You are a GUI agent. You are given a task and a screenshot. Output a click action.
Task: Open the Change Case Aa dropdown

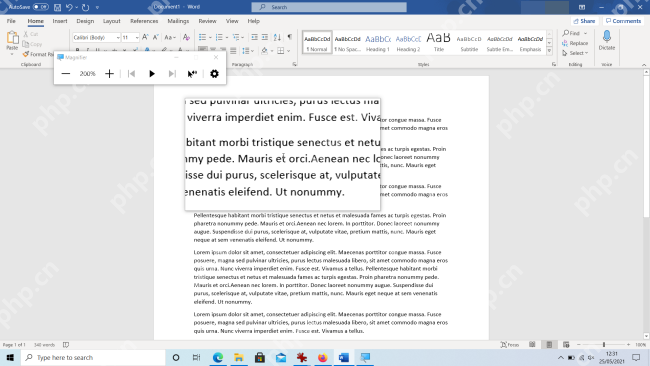(x=170, y=37)
